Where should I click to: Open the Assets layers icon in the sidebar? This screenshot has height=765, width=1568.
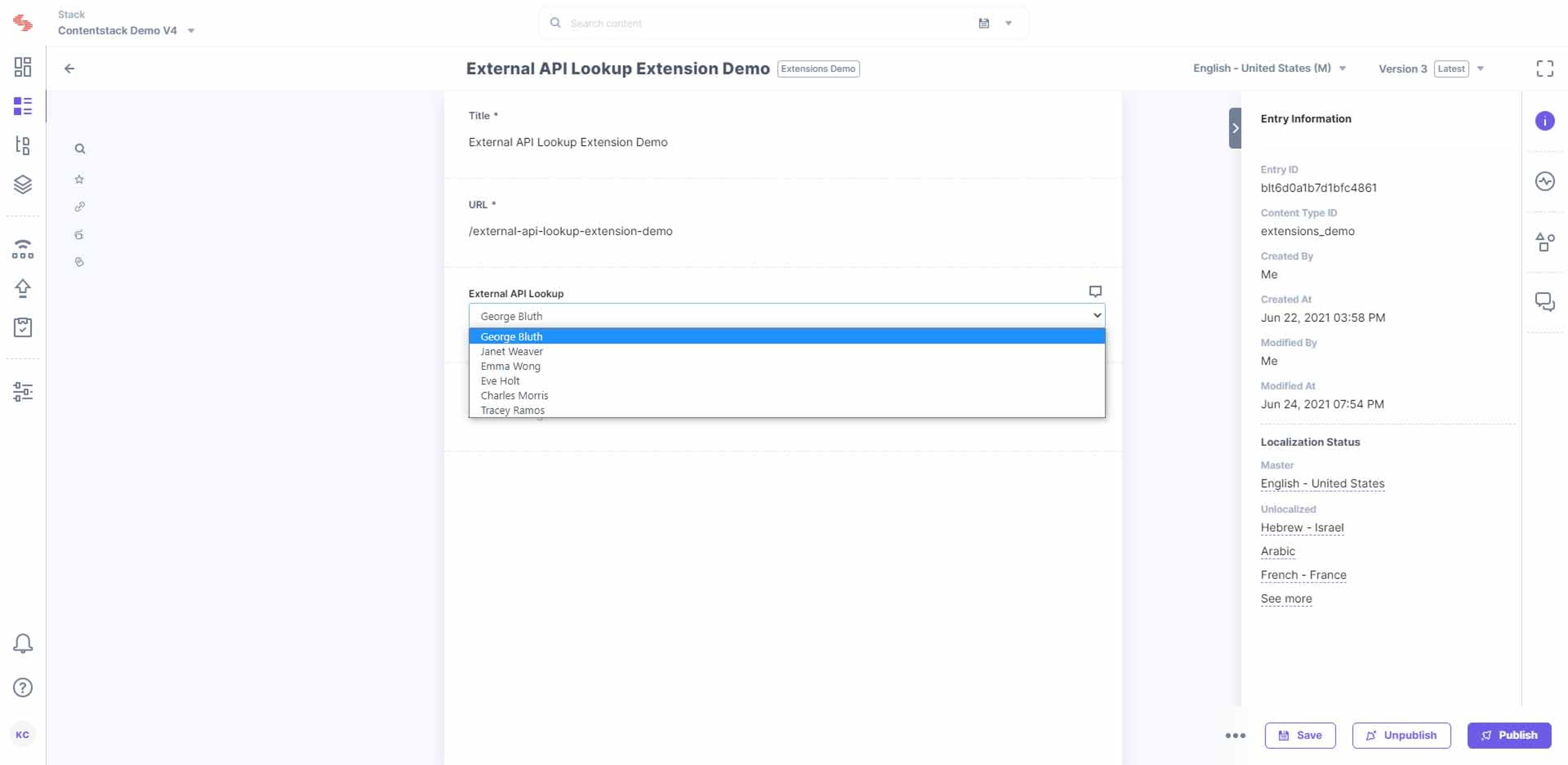coord(22,185)
